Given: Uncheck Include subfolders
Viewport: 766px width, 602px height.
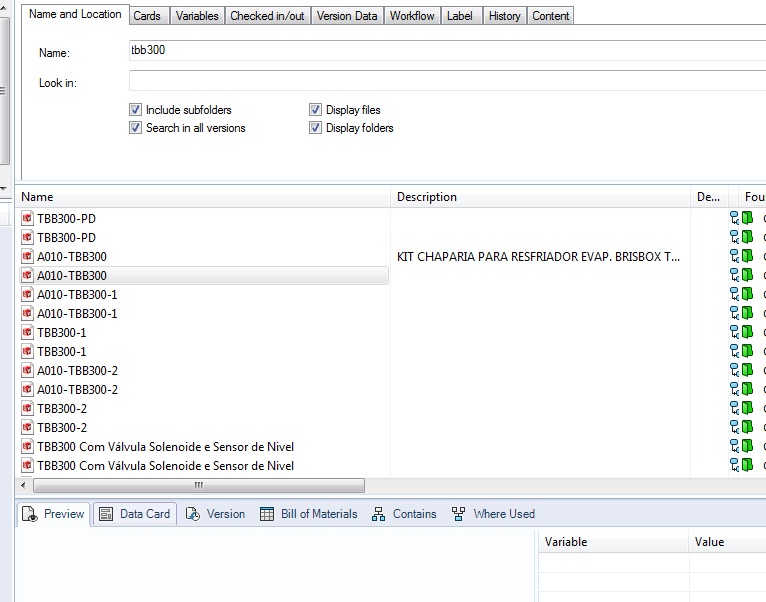Looking at the screenshot, I should [x=135, y=109].
